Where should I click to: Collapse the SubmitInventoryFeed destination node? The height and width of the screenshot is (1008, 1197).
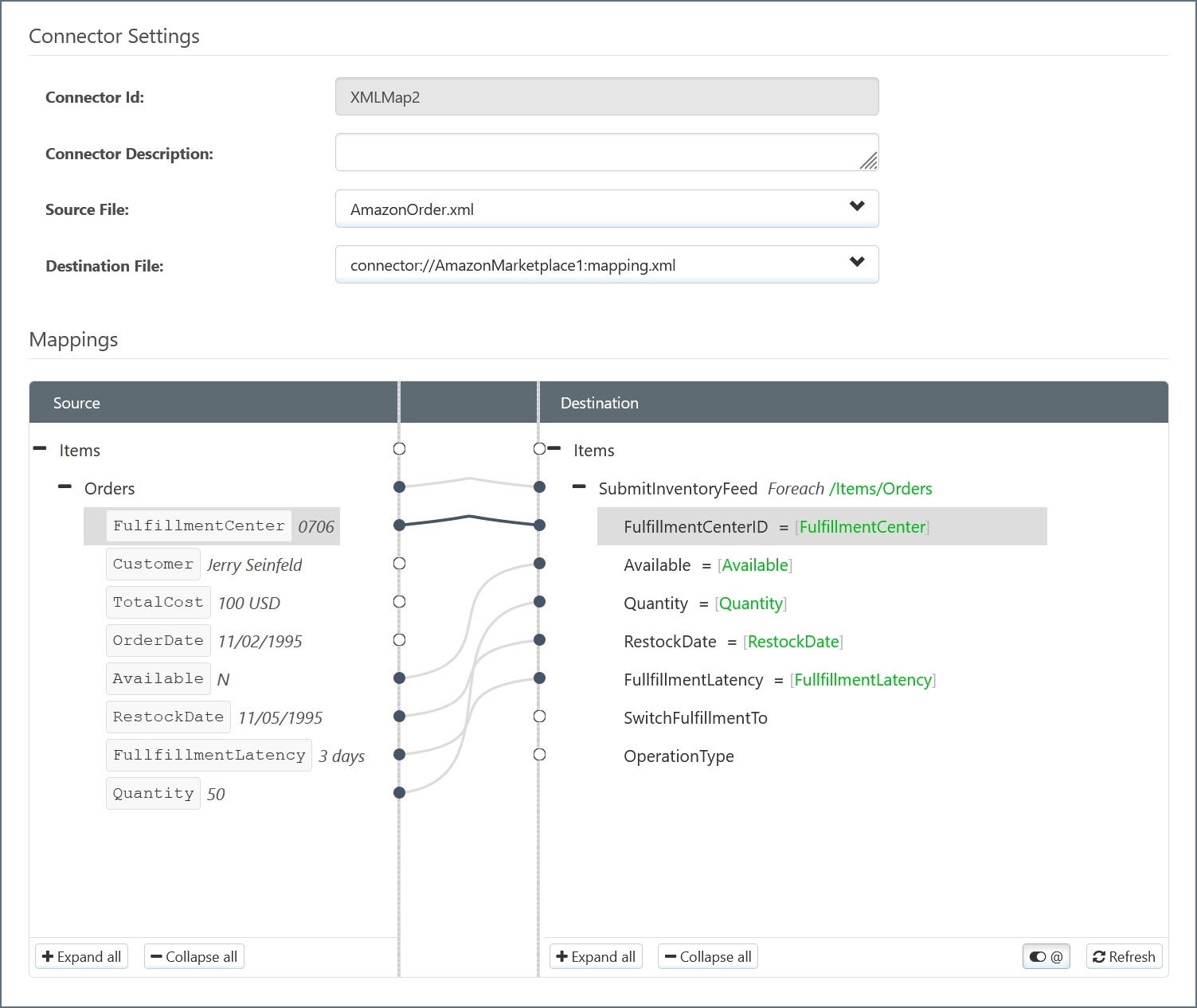coord(579,487)
